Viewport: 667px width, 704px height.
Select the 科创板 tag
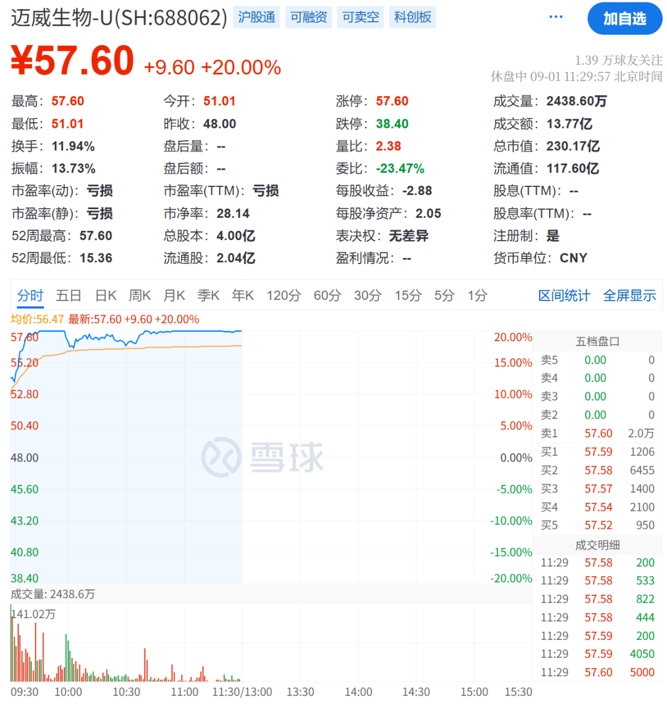[412, 17]
